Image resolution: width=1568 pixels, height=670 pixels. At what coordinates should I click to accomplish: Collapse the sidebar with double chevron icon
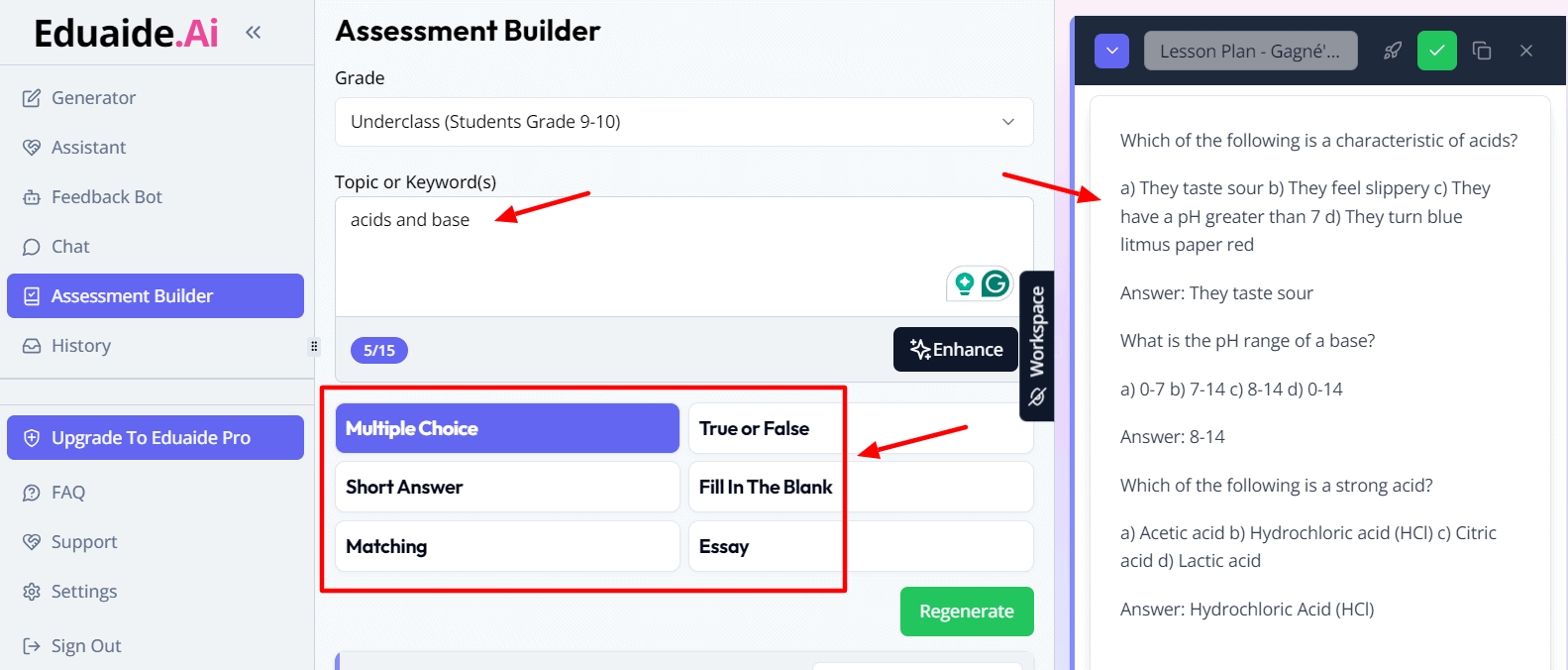(x=253, y=33)
